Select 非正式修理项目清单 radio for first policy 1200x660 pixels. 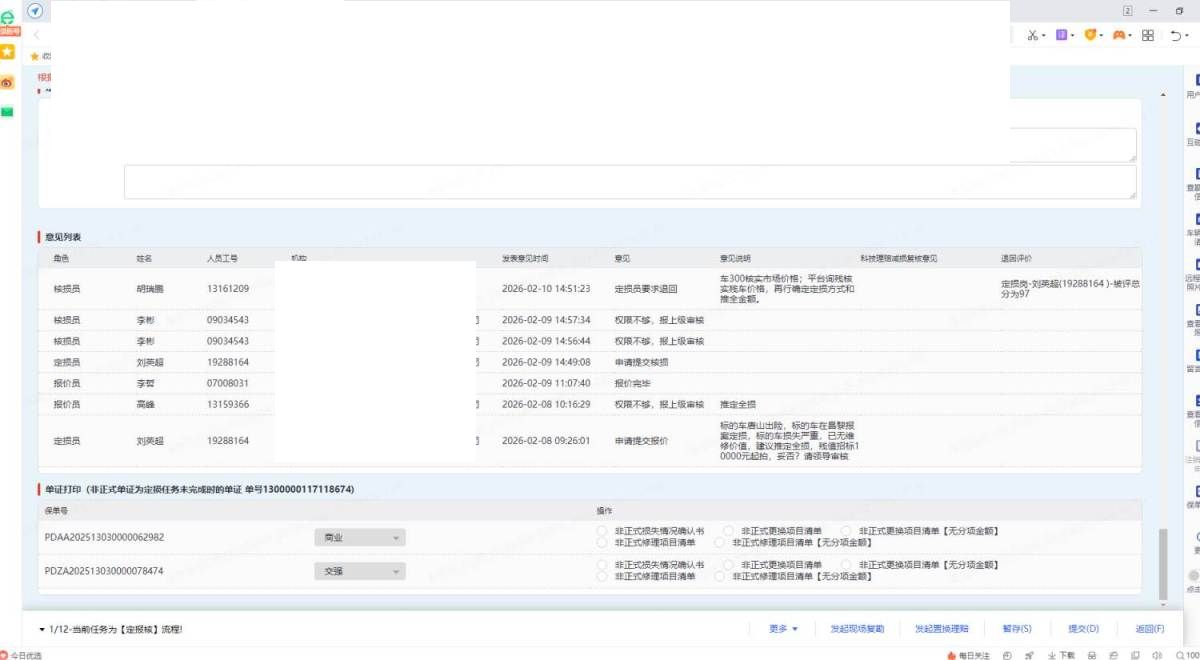(602, 542)
